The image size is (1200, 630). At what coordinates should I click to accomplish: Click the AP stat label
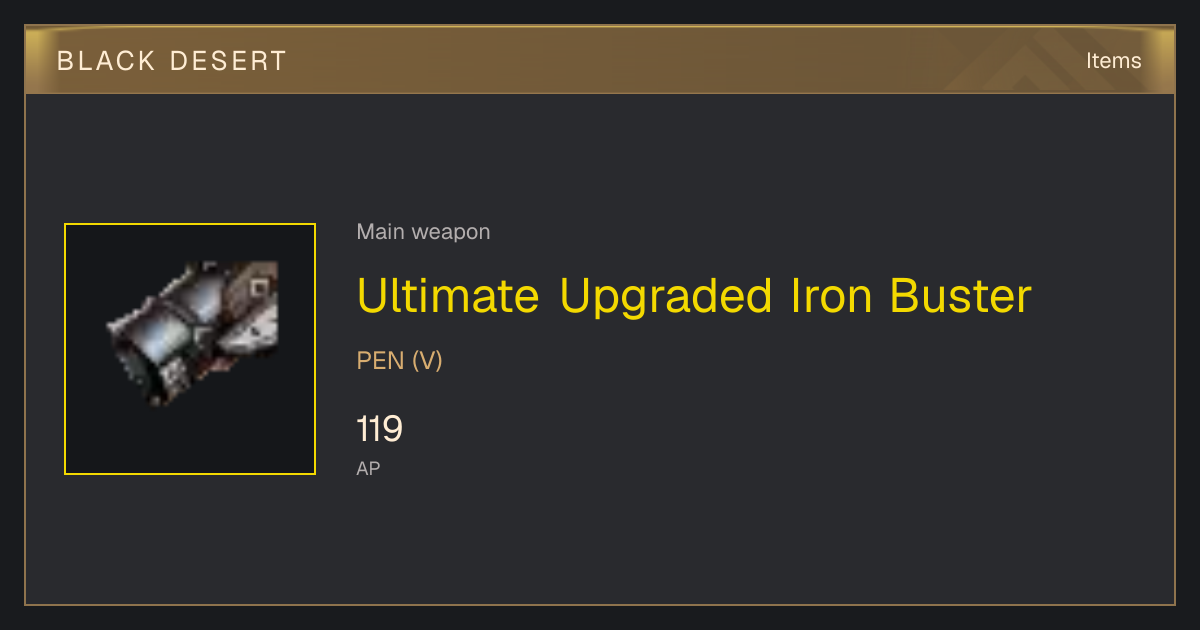tap(368, 468)
